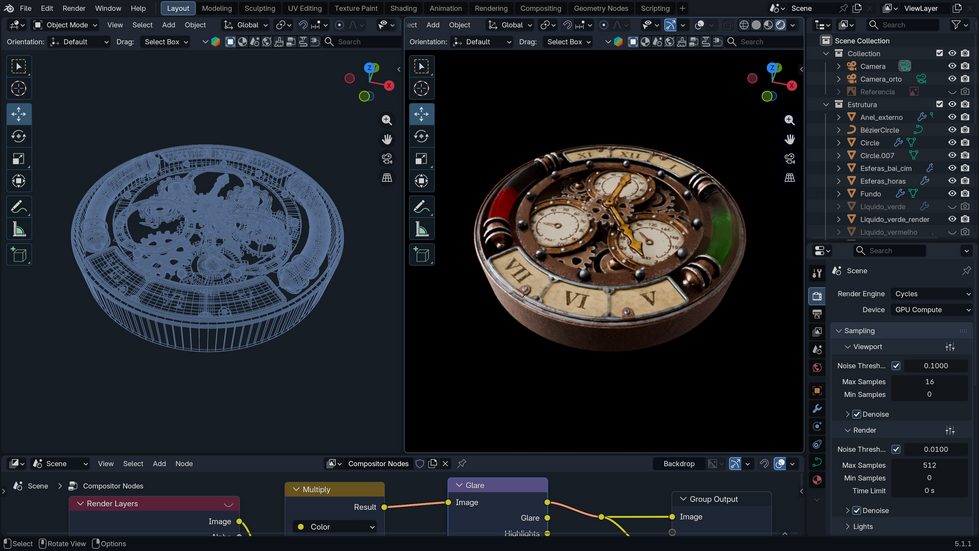The image size is (979, 551).
Task: Toggle camera view in right viewport
Action: [x=790, y=158]
